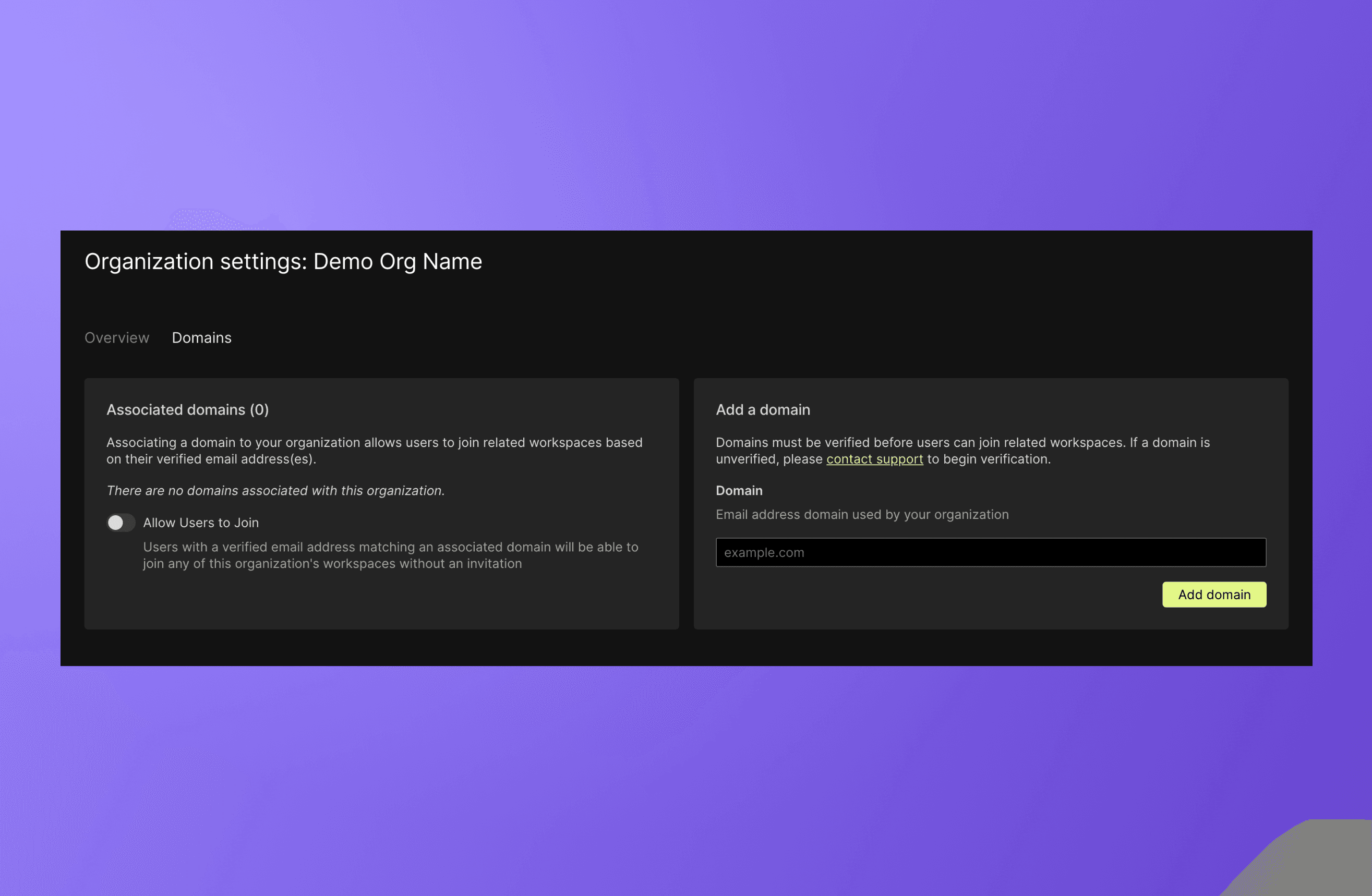Click the Organization settings page title
The width and height of the screenshot is (1372, 896).
(x=283, y=262)
